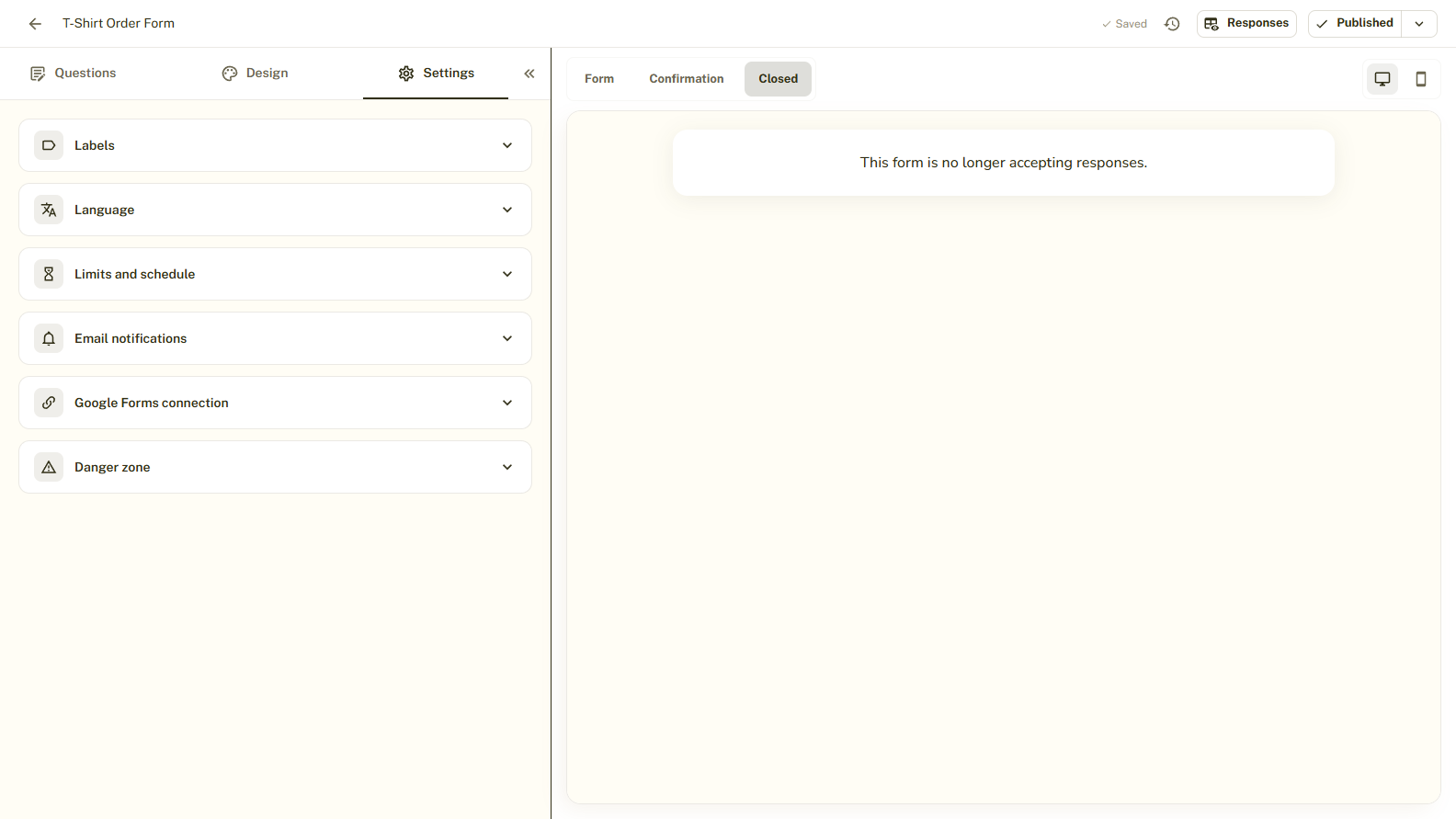This screenshot has height=819, width=1456.
Task: Switch to desktop preview icon
Action: coord(1382,79)
